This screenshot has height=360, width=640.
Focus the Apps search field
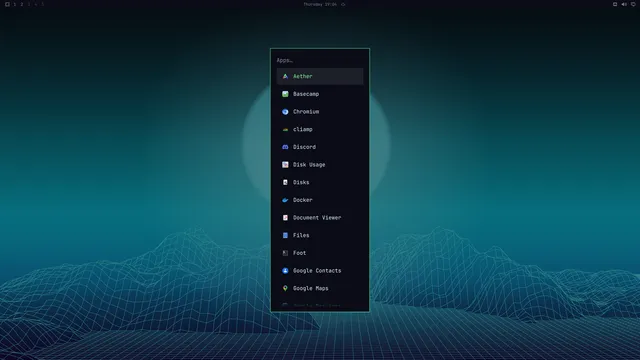320,60
